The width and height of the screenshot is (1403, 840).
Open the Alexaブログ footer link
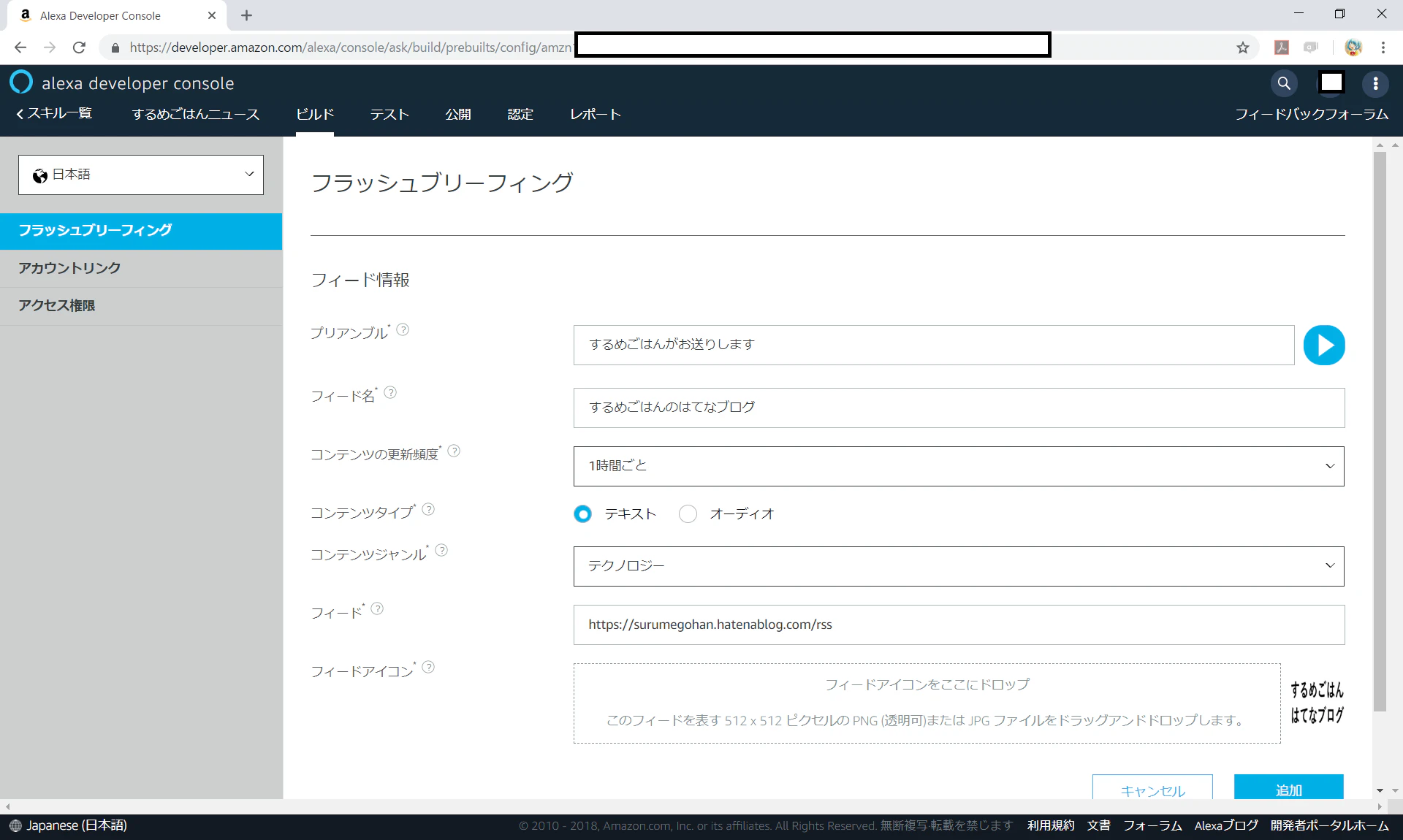[1226, 825]
